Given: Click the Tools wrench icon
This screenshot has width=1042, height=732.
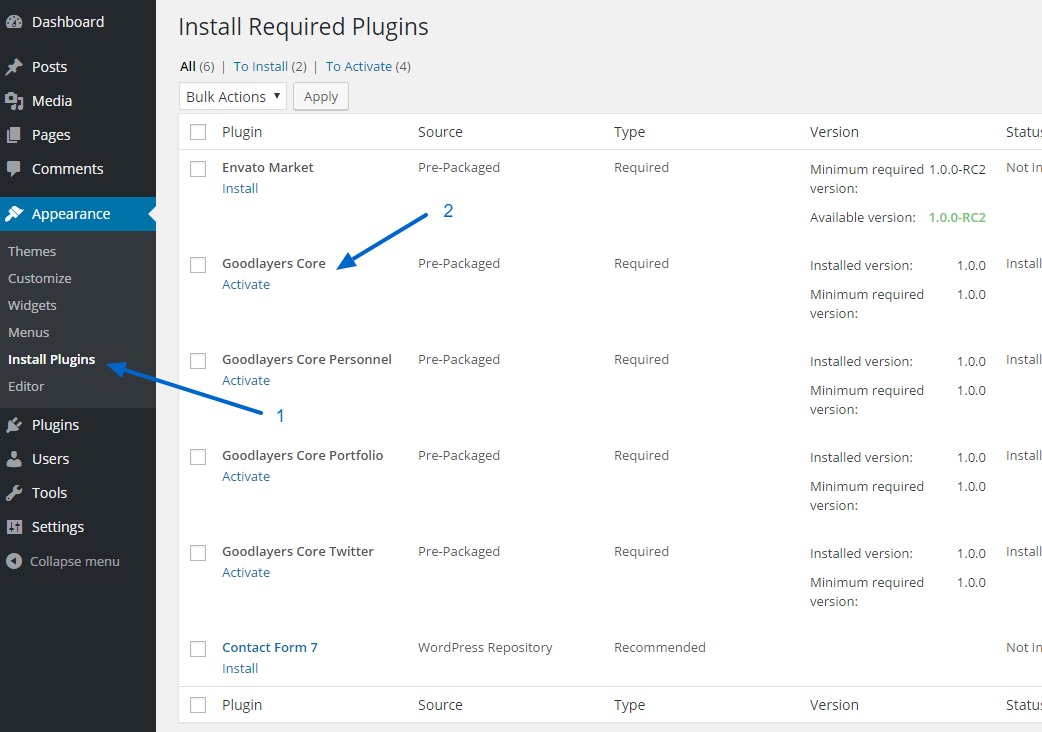Looking at the screenshot, I should 14,493.
